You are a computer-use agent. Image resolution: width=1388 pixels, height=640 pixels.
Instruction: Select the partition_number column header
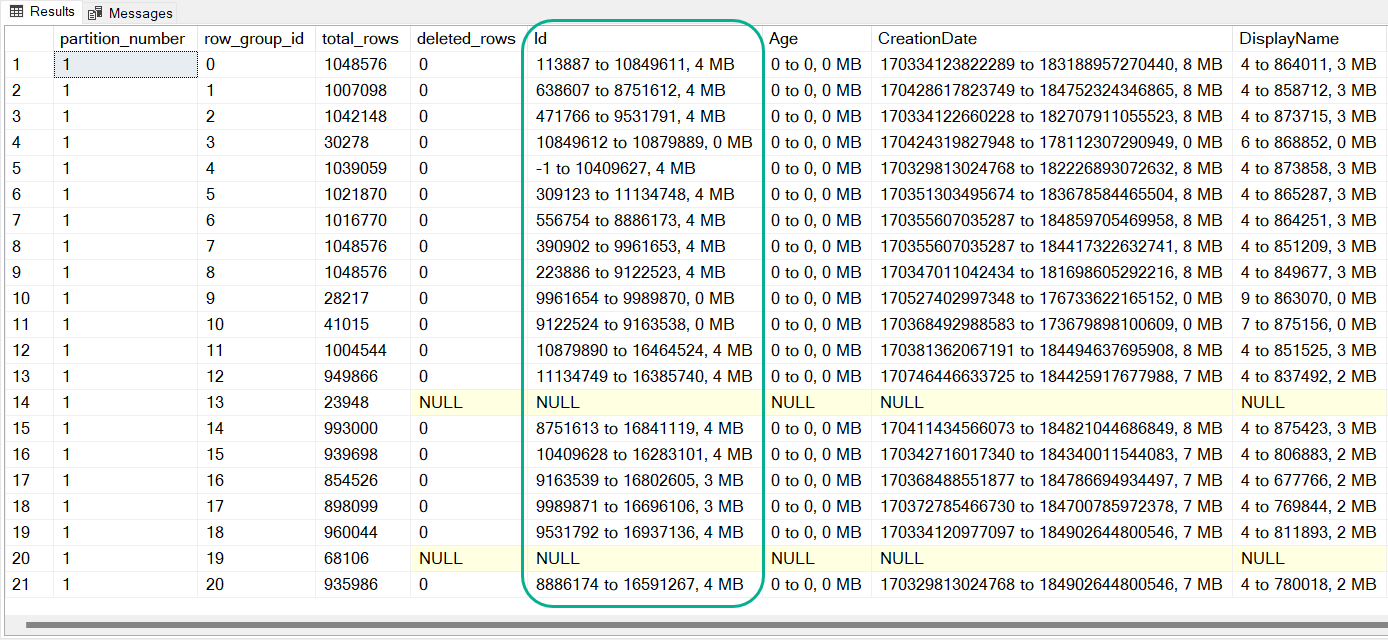click(x=125, y=39)
